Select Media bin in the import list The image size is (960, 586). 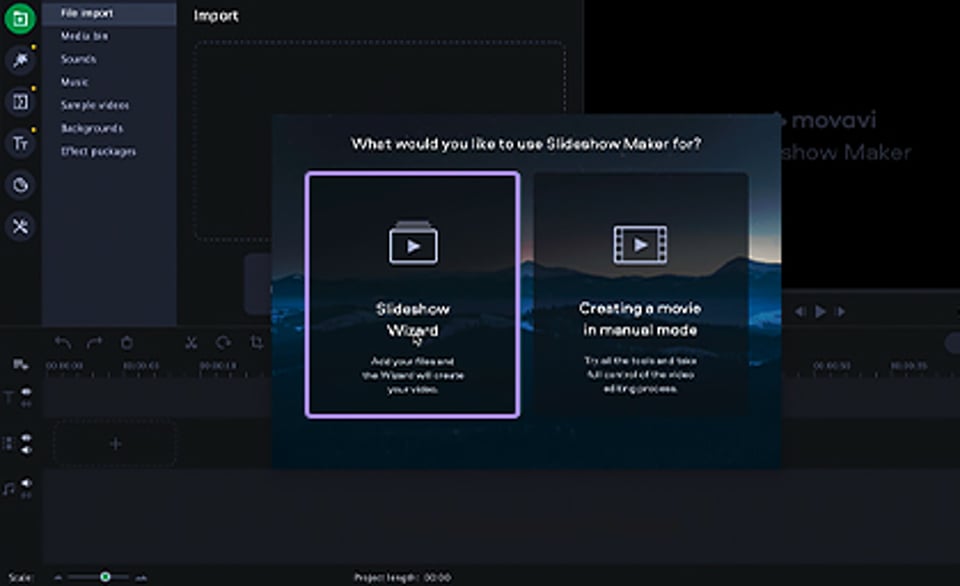tap(84, 36)
